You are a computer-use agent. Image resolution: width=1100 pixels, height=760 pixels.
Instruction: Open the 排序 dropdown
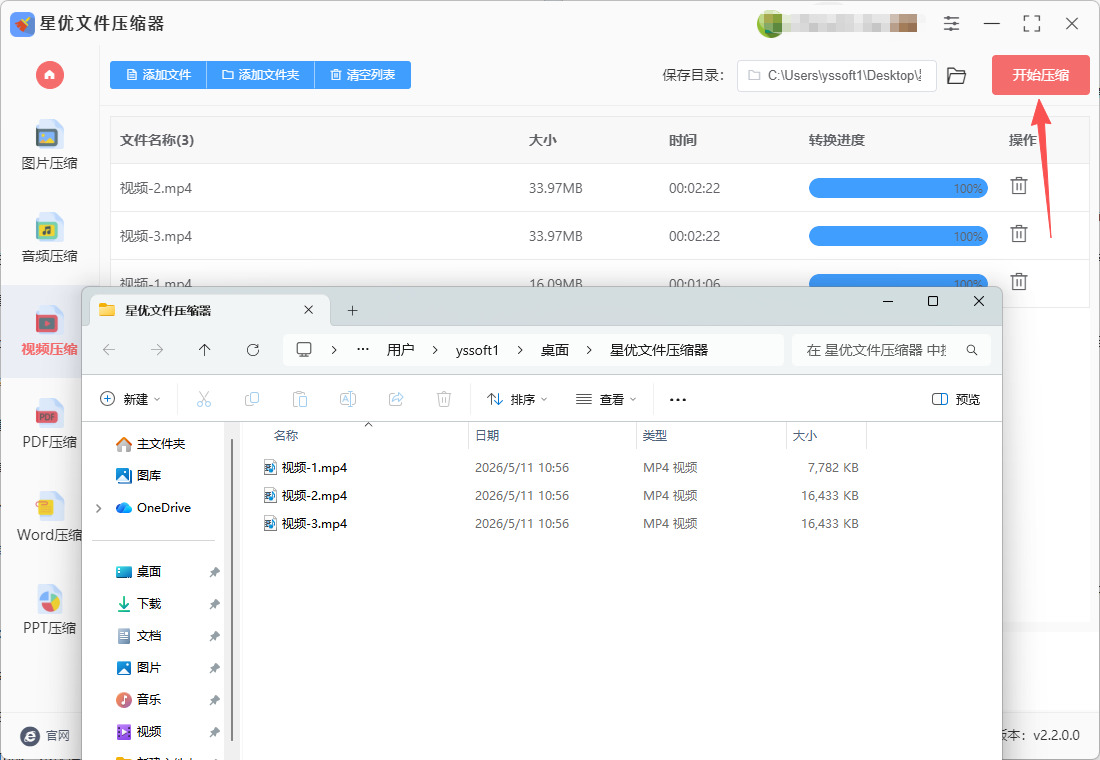tap(517, 399)
